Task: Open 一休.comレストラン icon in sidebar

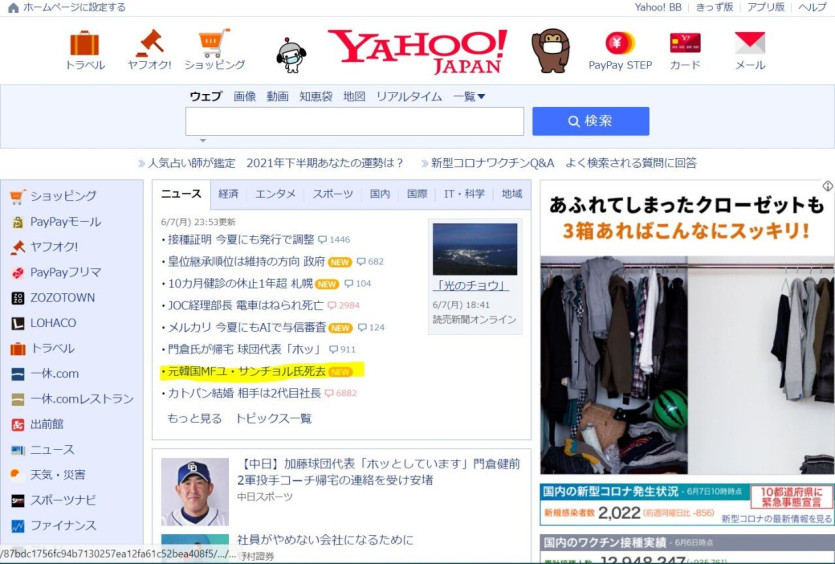Action: tap(18, 399)
